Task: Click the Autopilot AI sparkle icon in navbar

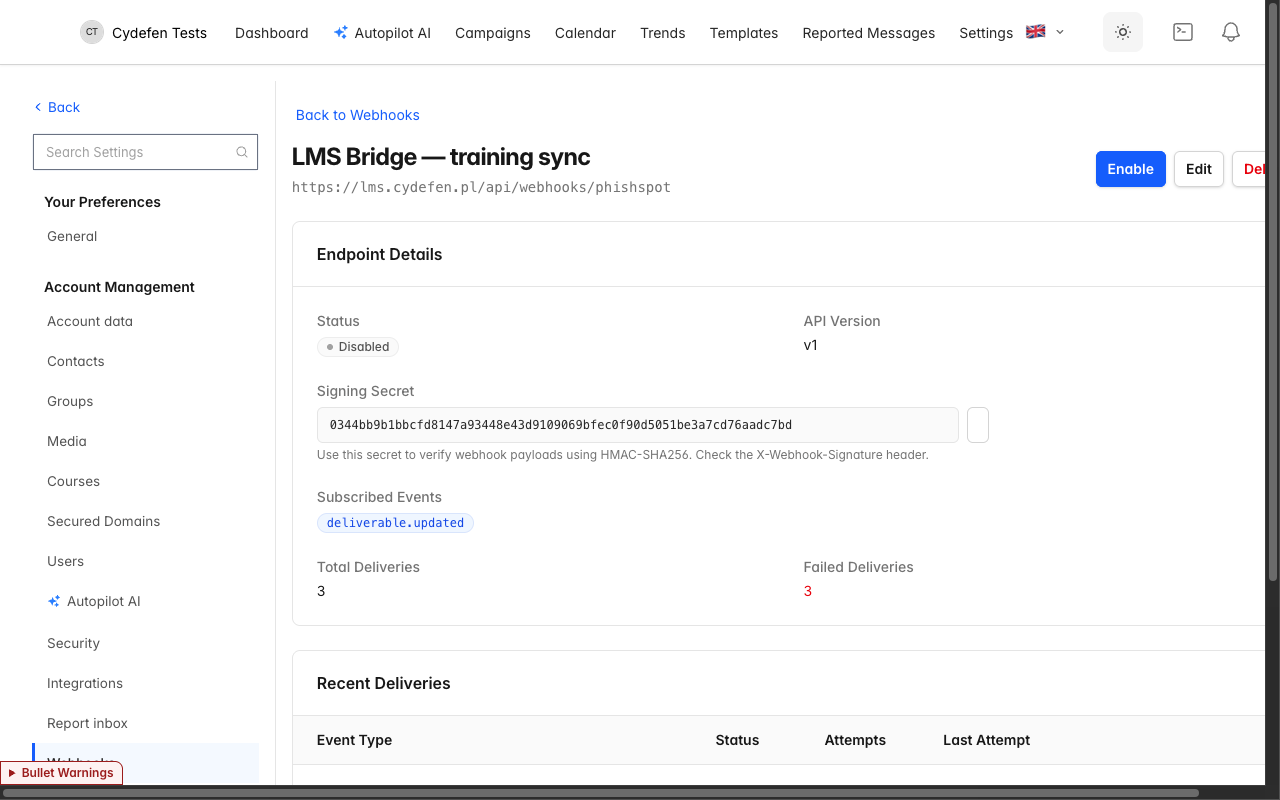Action: 341,33
